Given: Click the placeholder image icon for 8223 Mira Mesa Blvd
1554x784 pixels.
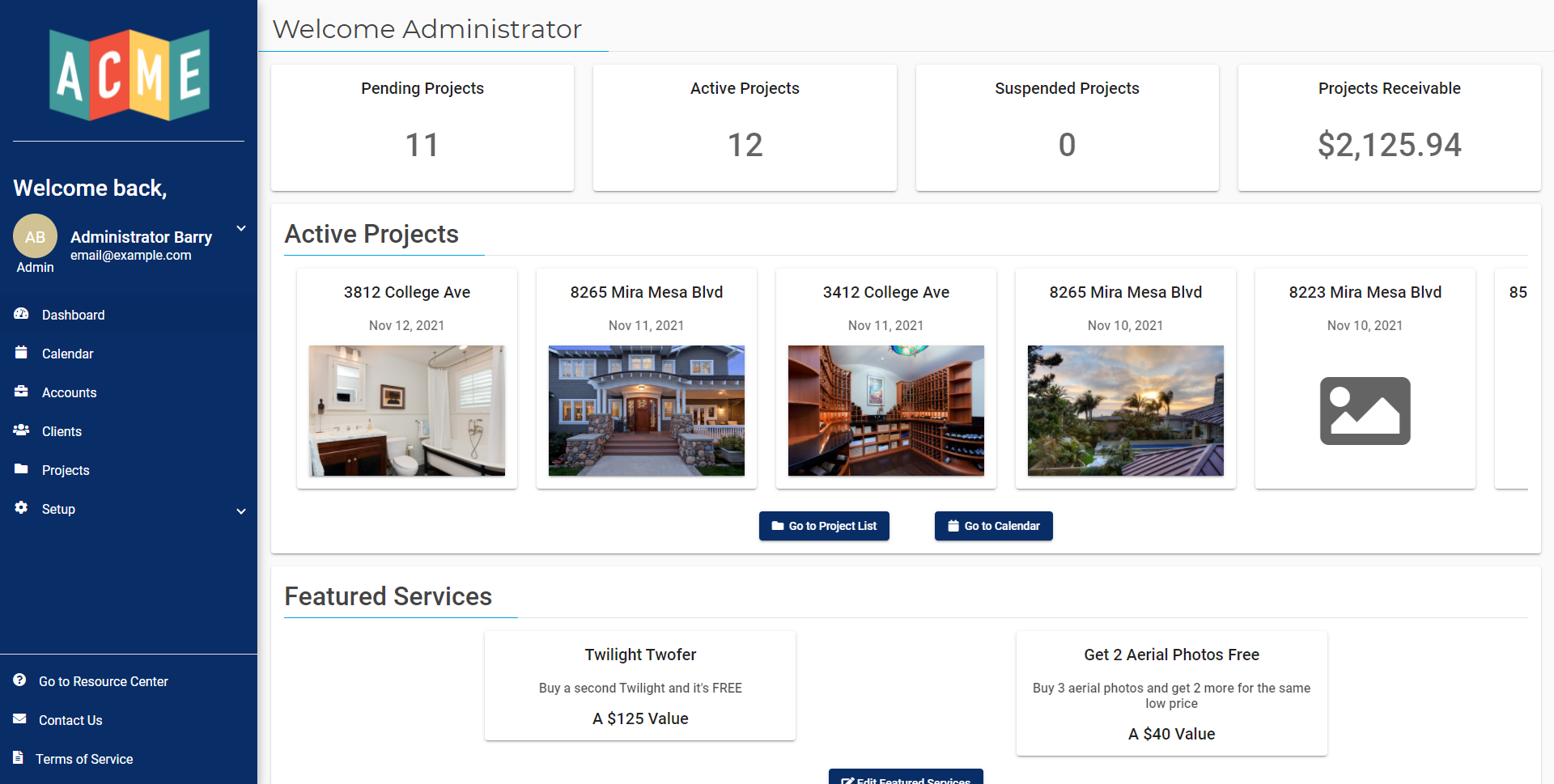Looking at the screenshot, I should pos(1365,411).
